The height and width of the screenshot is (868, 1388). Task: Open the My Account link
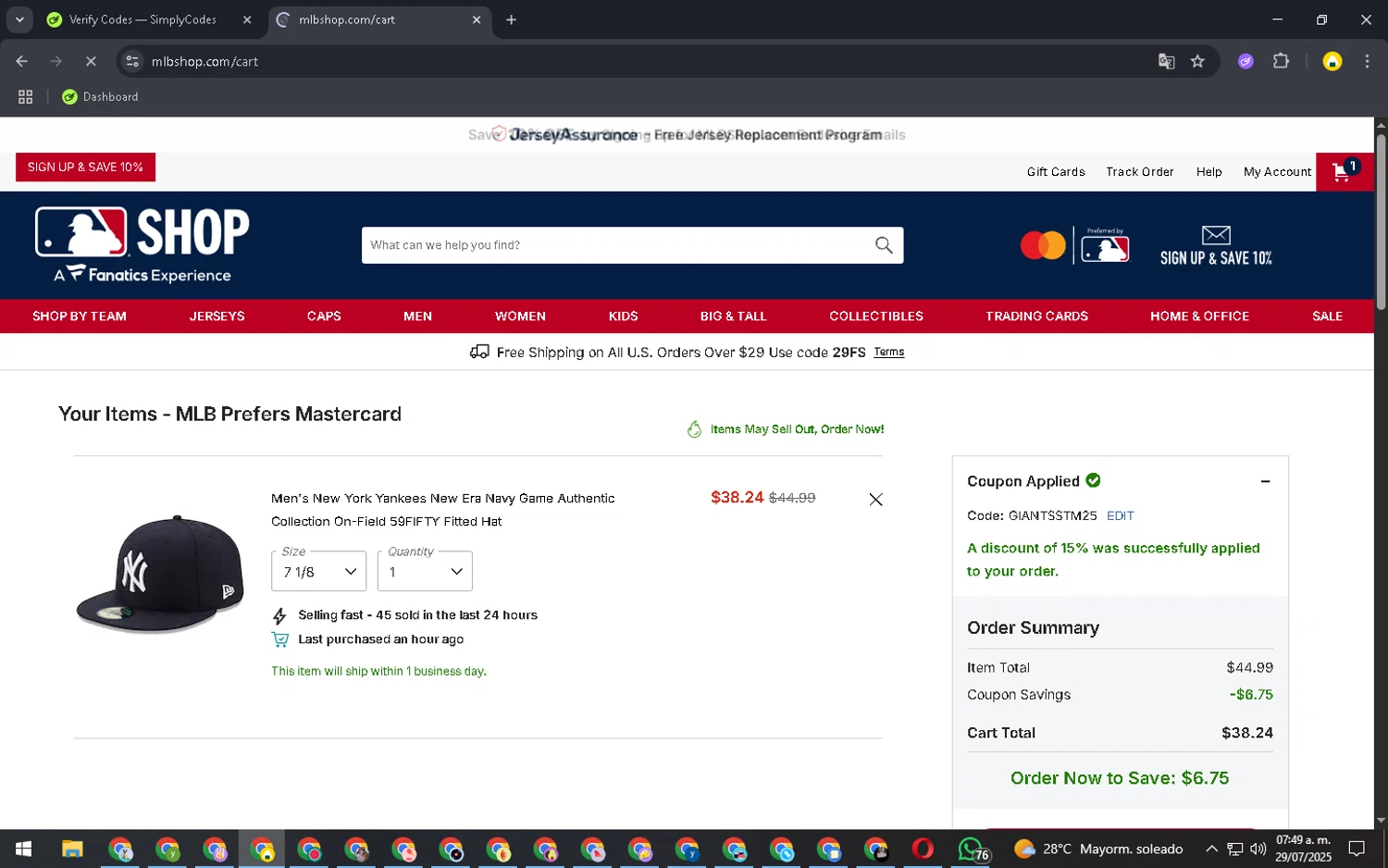coord(1277,172)
